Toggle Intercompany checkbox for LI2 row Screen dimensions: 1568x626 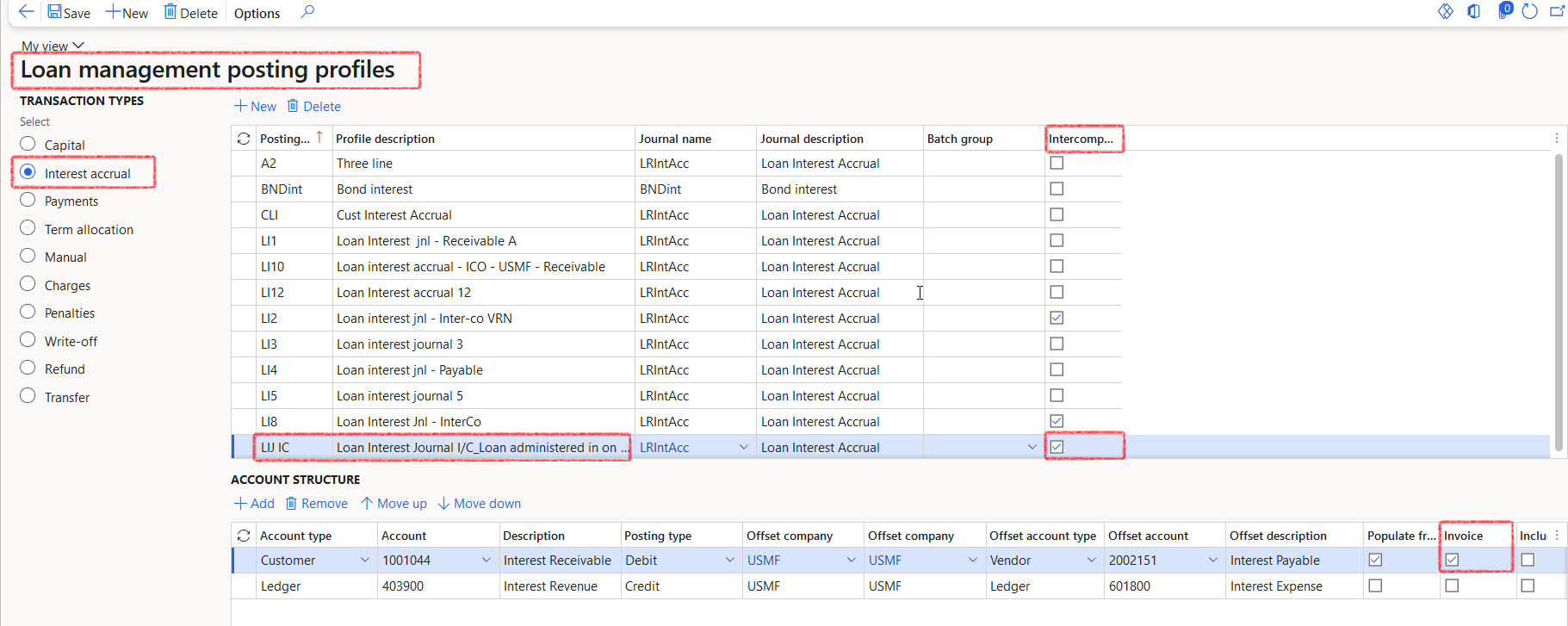point(1057,318)
